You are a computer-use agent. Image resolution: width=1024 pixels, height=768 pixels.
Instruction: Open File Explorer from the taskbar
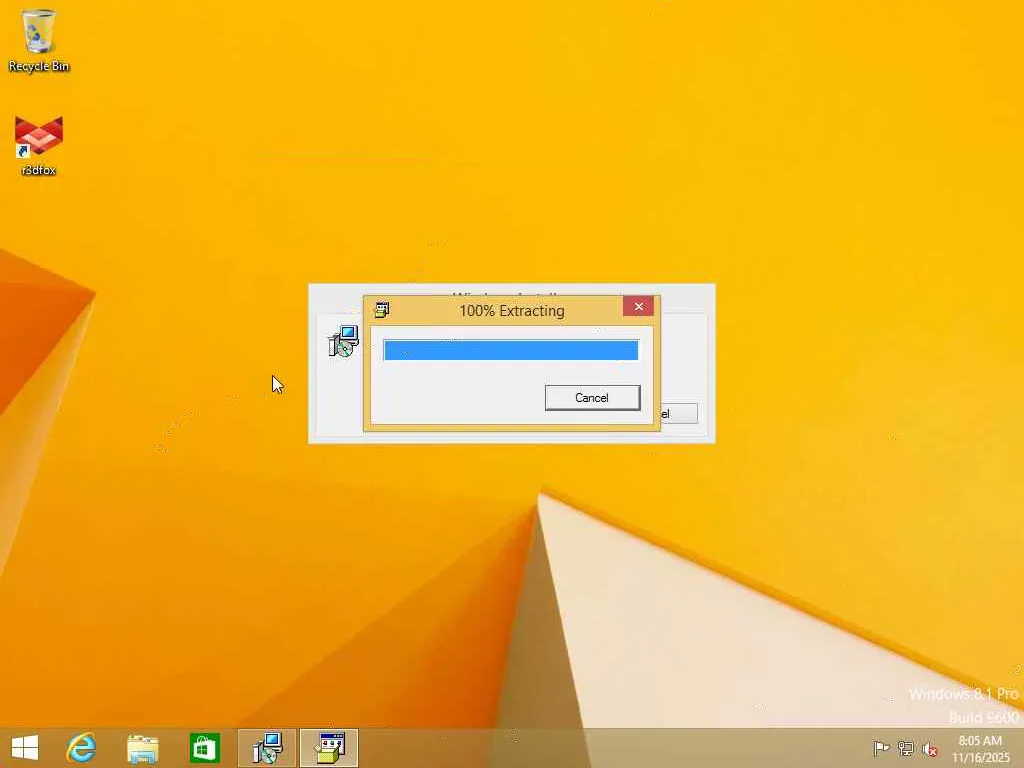click(x=142, y=748)
